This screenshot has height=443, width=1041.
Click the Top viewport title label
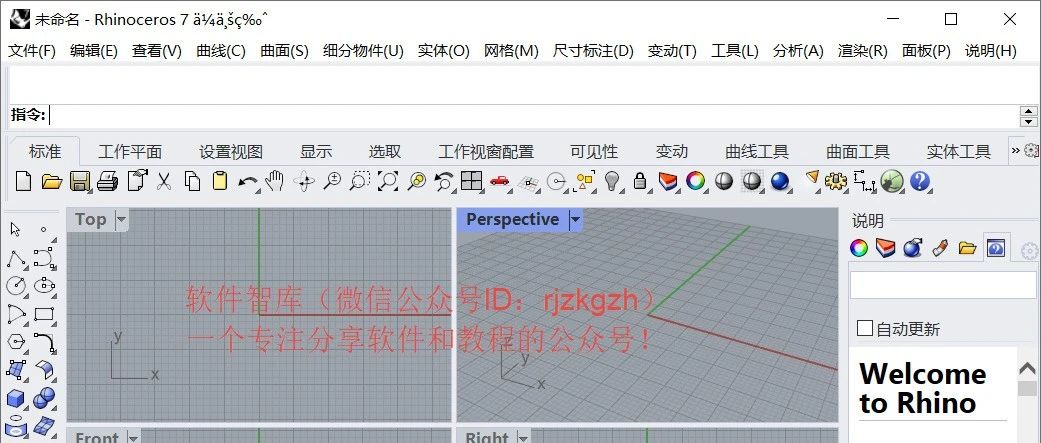[90, 219]
